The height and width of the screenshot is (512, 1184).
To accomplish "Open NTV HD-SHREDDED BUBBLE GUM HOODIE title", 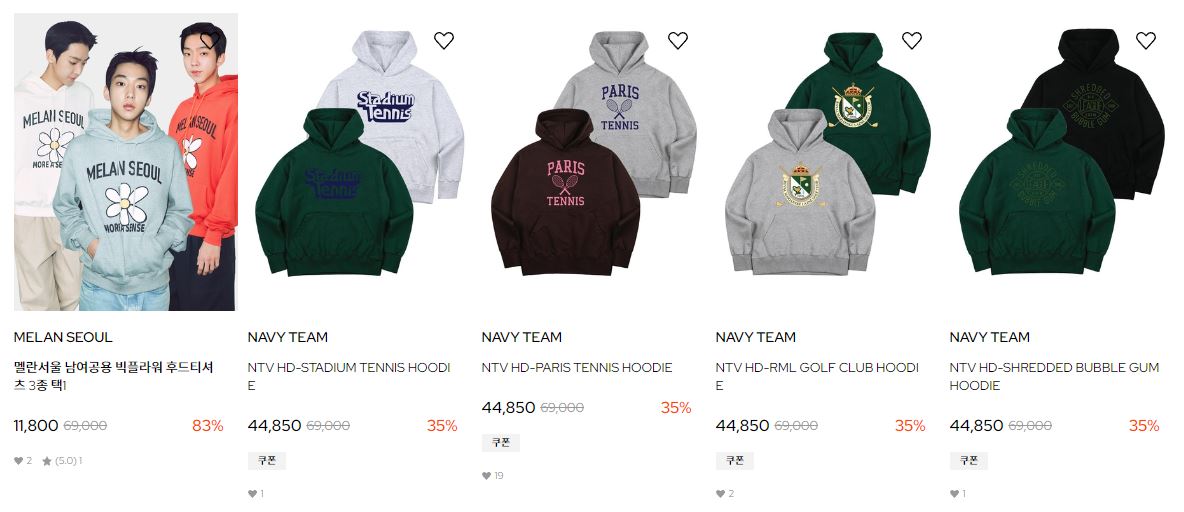I will (1054, 377).
